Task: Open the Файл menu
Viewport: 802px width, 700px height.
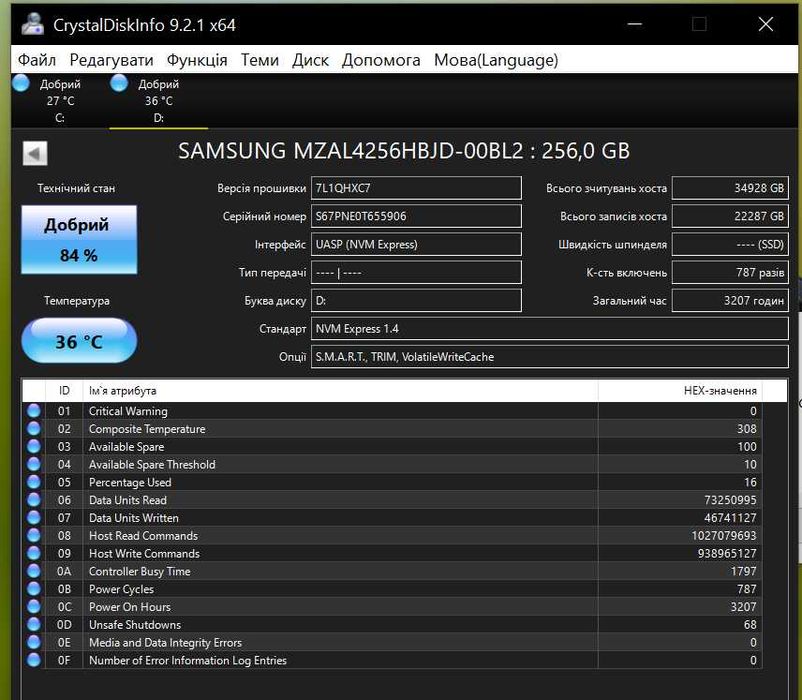Action: pos(37,60)
